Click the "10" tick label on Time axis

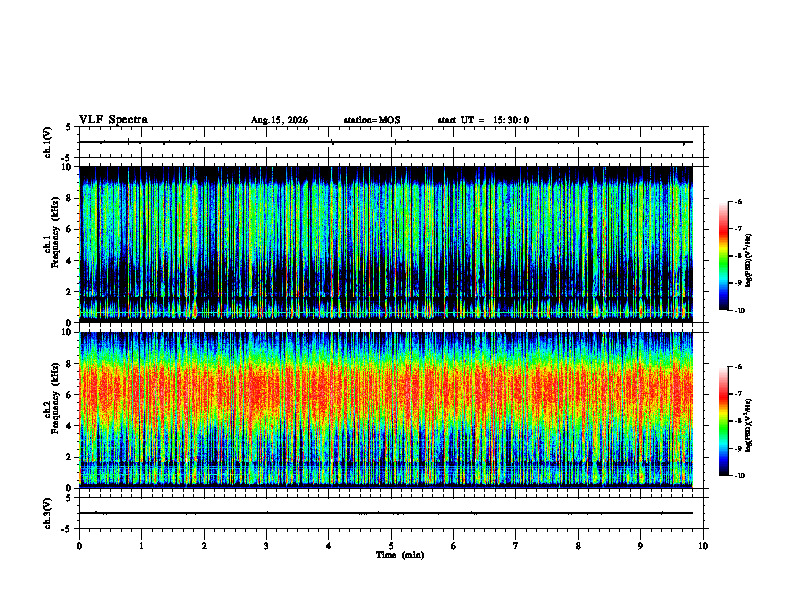(x=703, y=546)
